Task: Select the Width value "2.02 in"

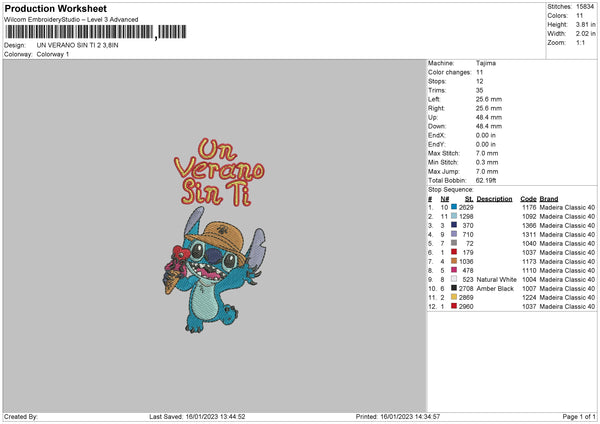Action: (x=585, y=34)
